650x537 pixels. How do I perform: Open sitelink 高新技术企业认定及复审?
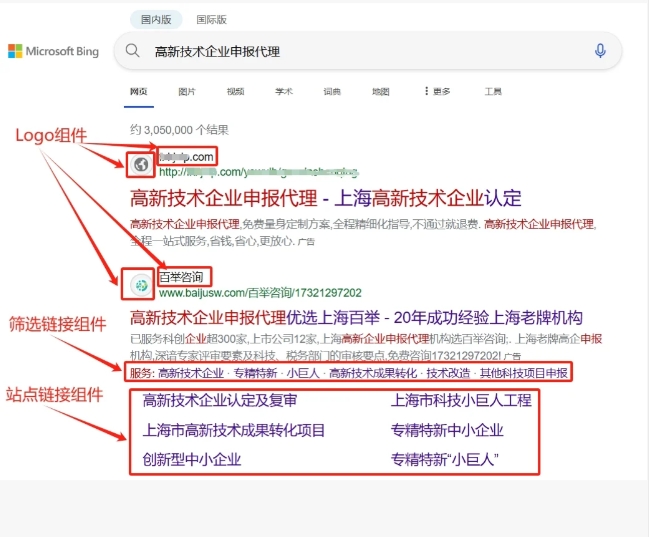click(x=220, y=400)
